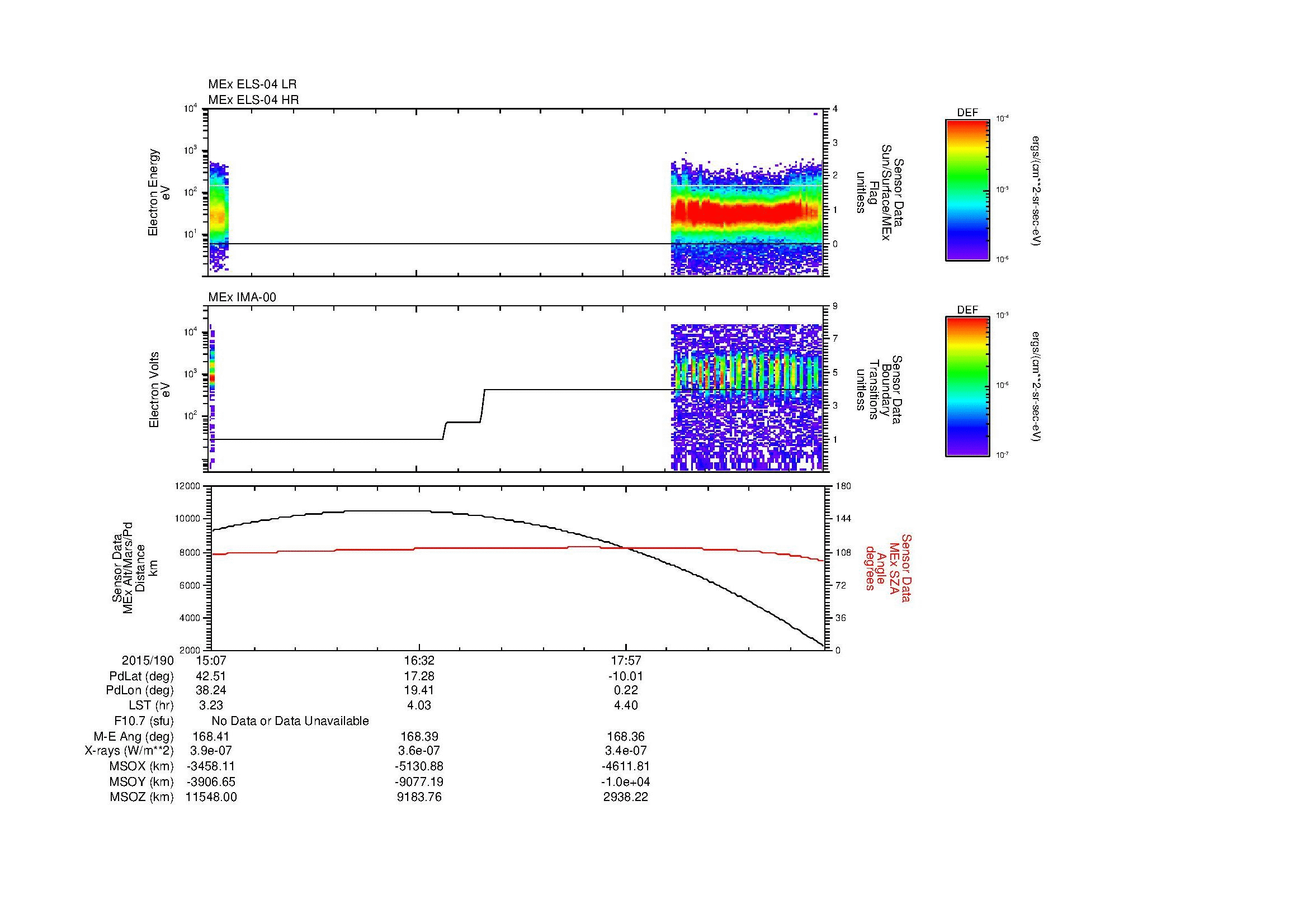
Task: Click the MSOZ value '2938.22'
Action: [626, 797]
